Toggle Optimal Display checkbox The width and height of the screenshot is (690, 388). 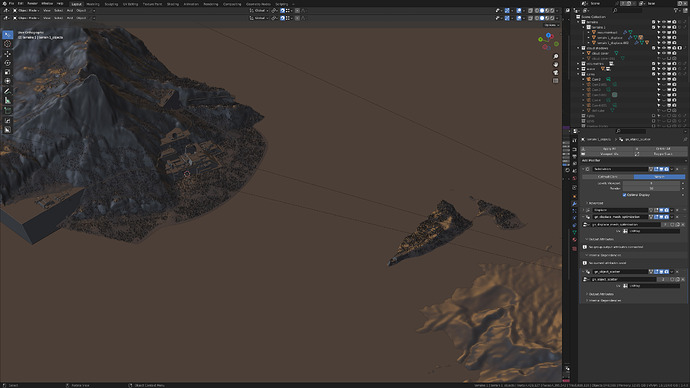(x=624, y=195)
